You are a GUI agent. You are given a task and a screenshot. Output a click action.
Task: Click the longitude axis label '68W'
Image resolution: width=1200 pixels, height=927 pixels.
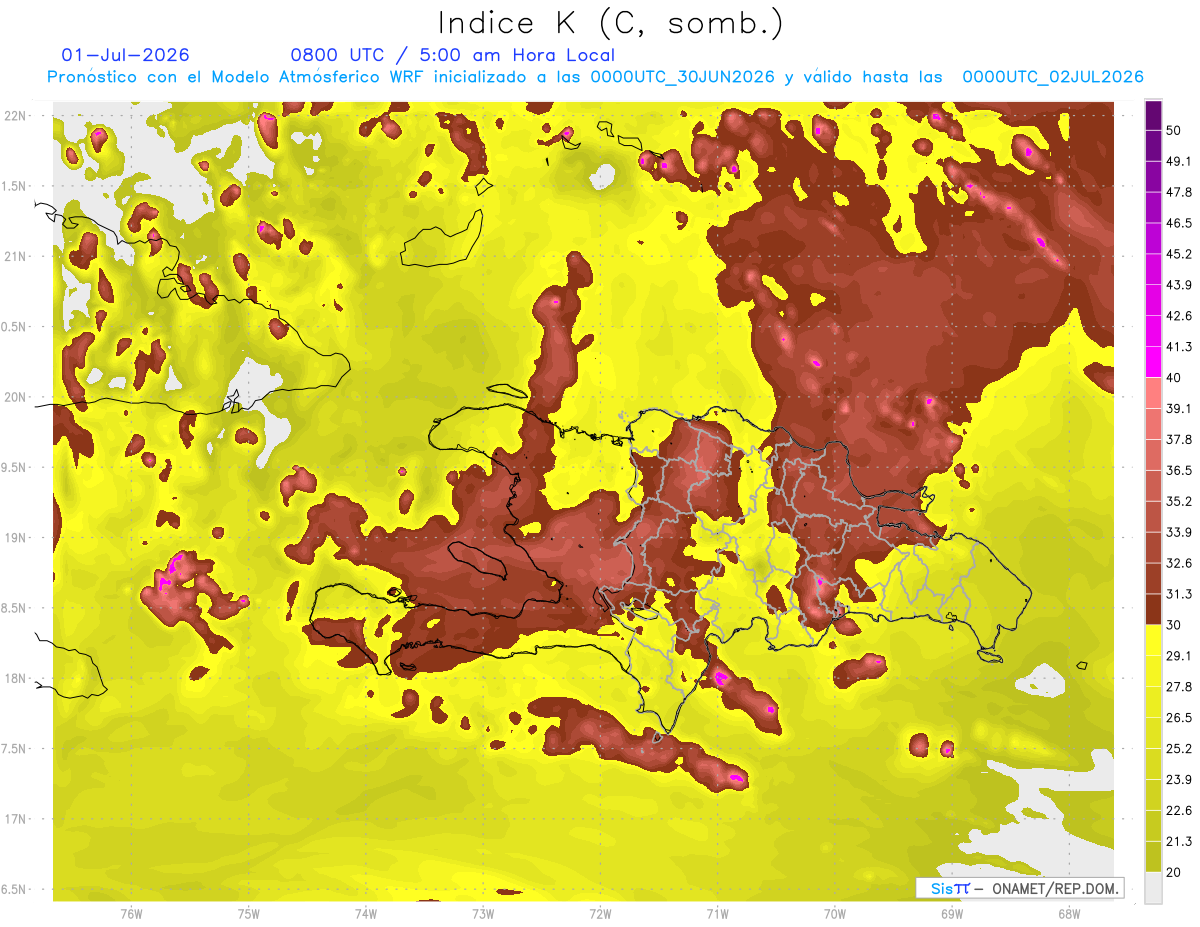coord(1068,914)
